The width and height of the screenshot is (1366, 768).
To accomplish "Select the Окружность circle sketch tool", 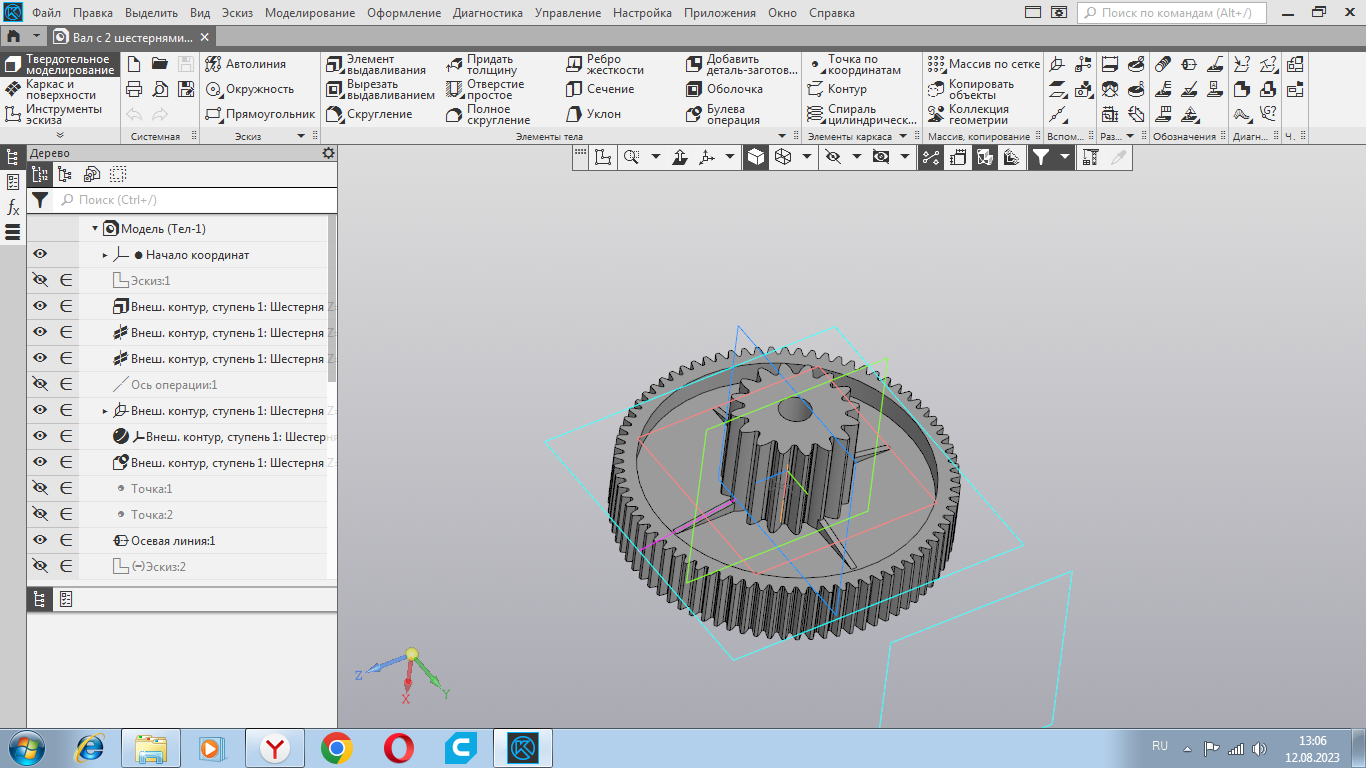I will [250, 89].
